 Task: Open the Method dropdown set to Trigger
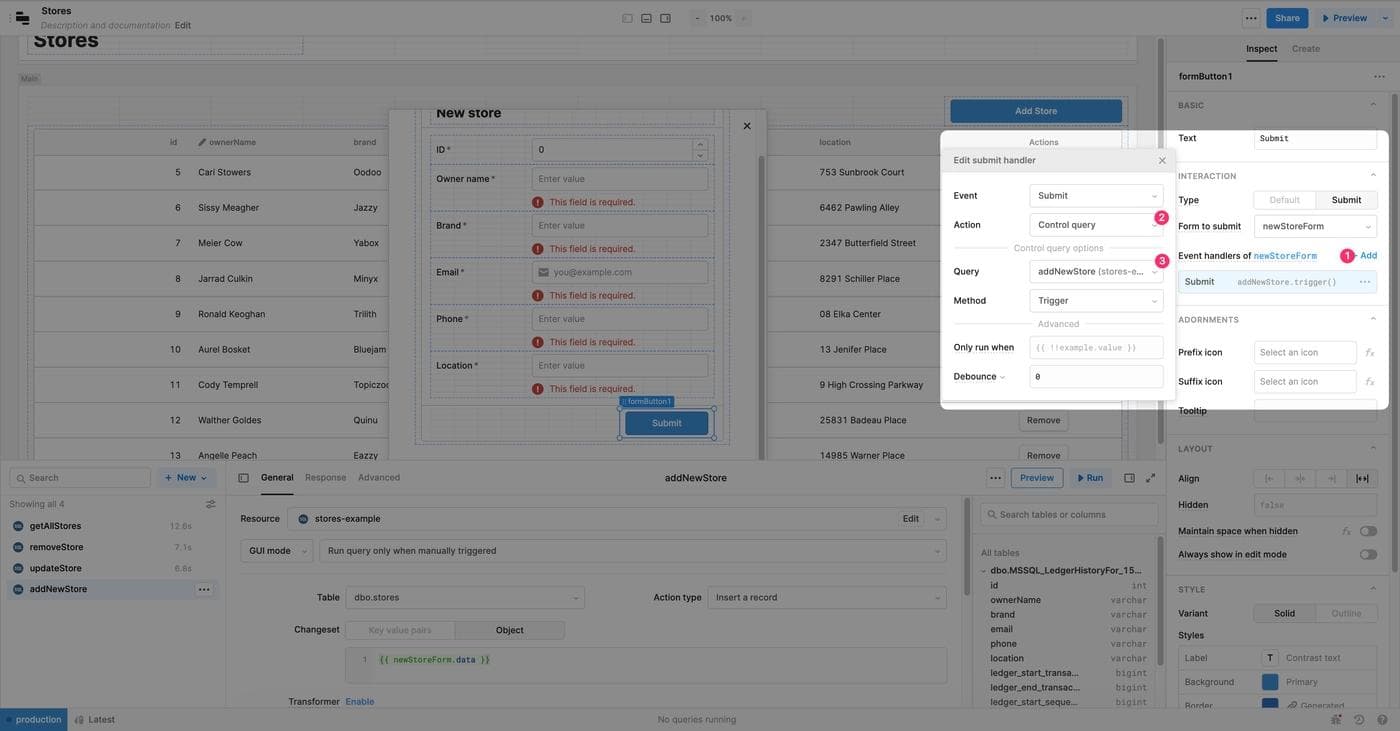(1096, 300)
